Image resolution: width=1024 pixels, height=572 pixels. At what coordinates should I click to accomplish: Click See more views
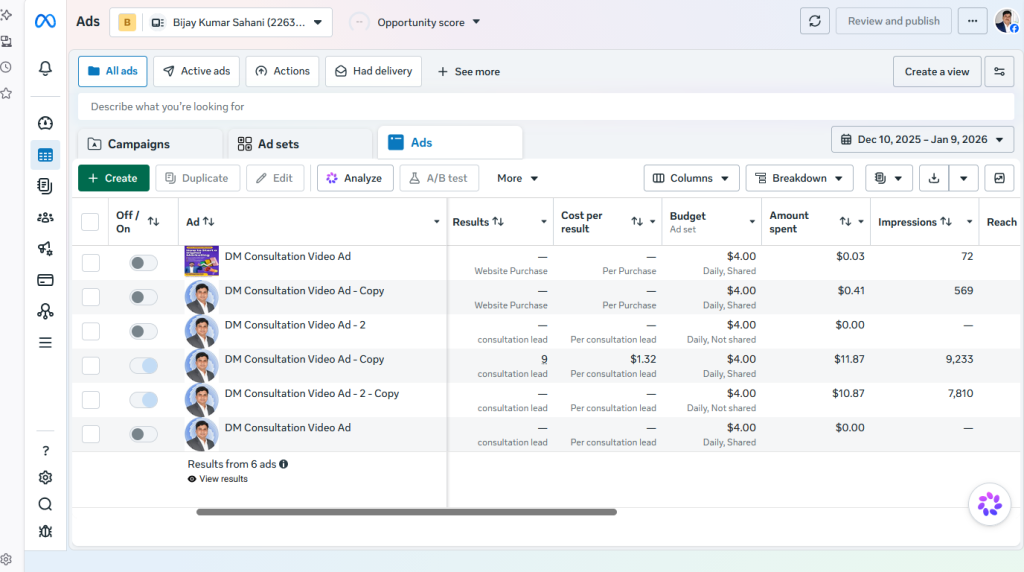(469, 72)
